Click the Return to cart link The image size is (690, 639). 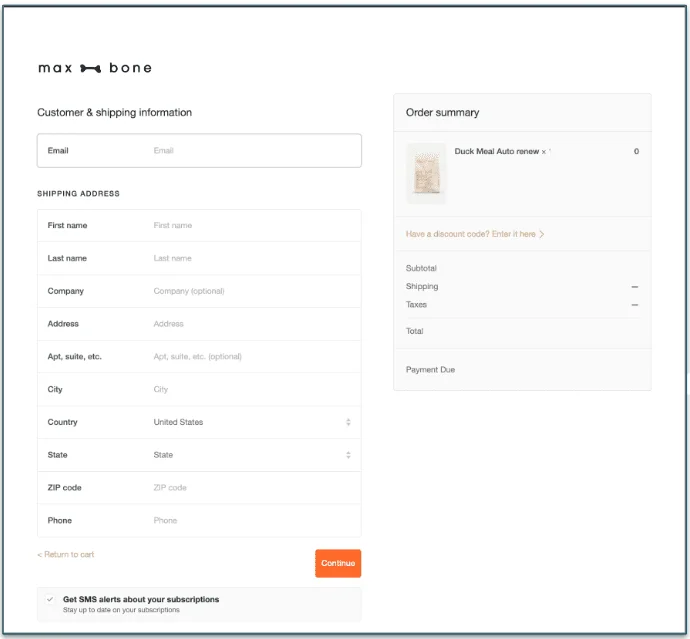(x=66, y=555)
